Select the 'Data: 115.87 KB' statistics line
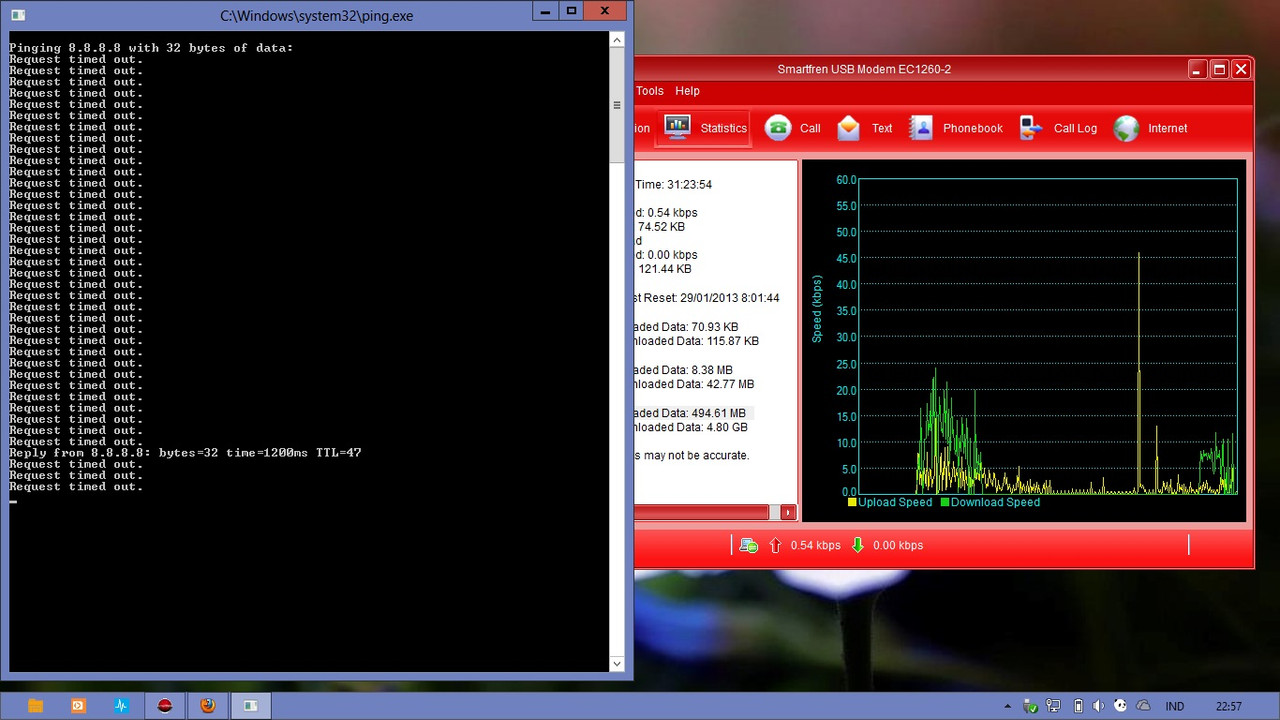Image resolution: width=1280 pixels, height=720 pixels. pyautogui.click(x=697, y=341)
